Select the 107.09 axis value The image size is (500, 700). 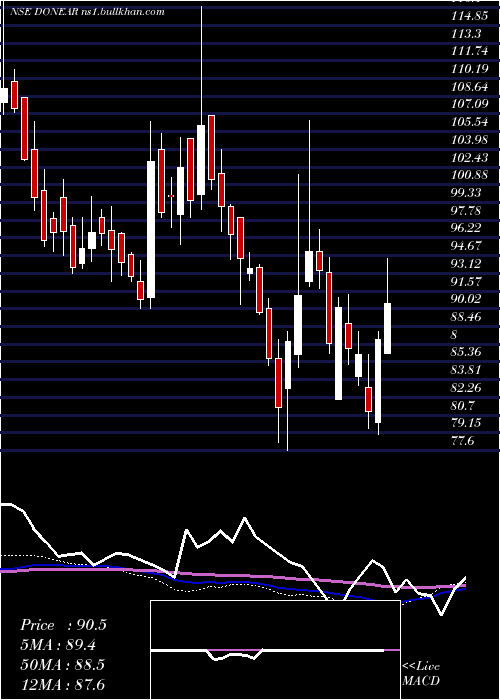(x=469, y=104)
